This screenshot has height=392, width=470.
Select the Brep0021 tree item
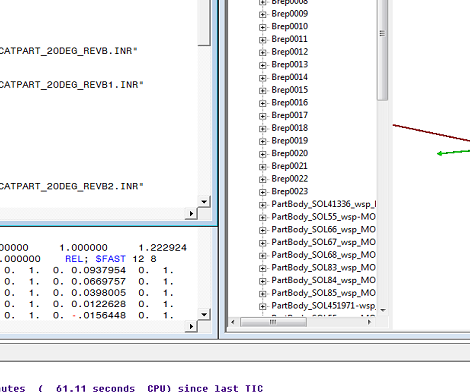(289, 166)
